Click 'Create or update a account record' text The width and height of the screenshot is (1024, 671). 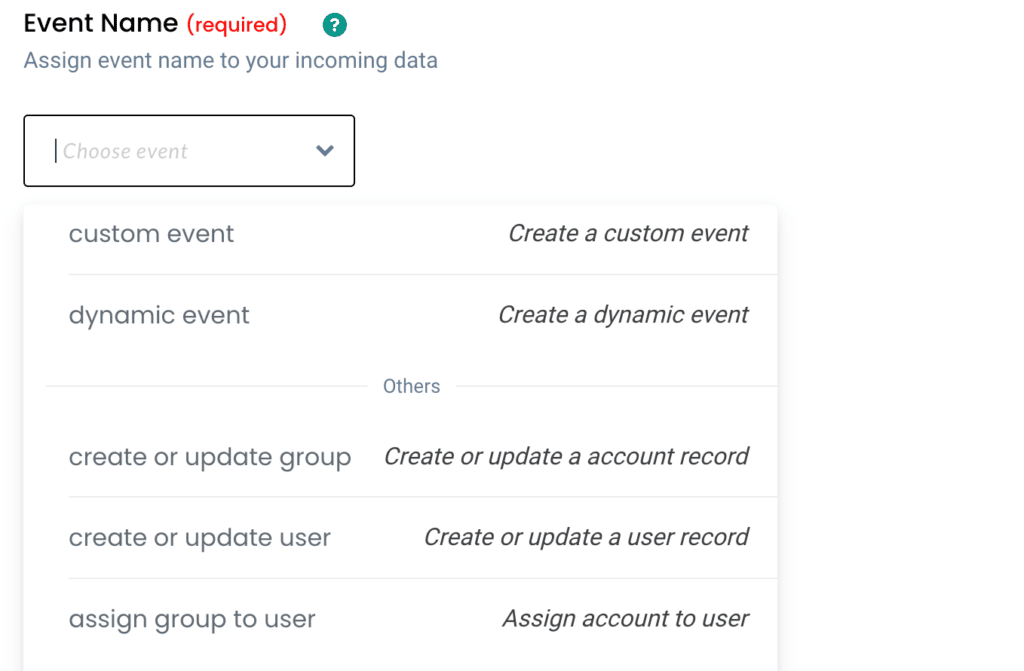coord(566,457)
